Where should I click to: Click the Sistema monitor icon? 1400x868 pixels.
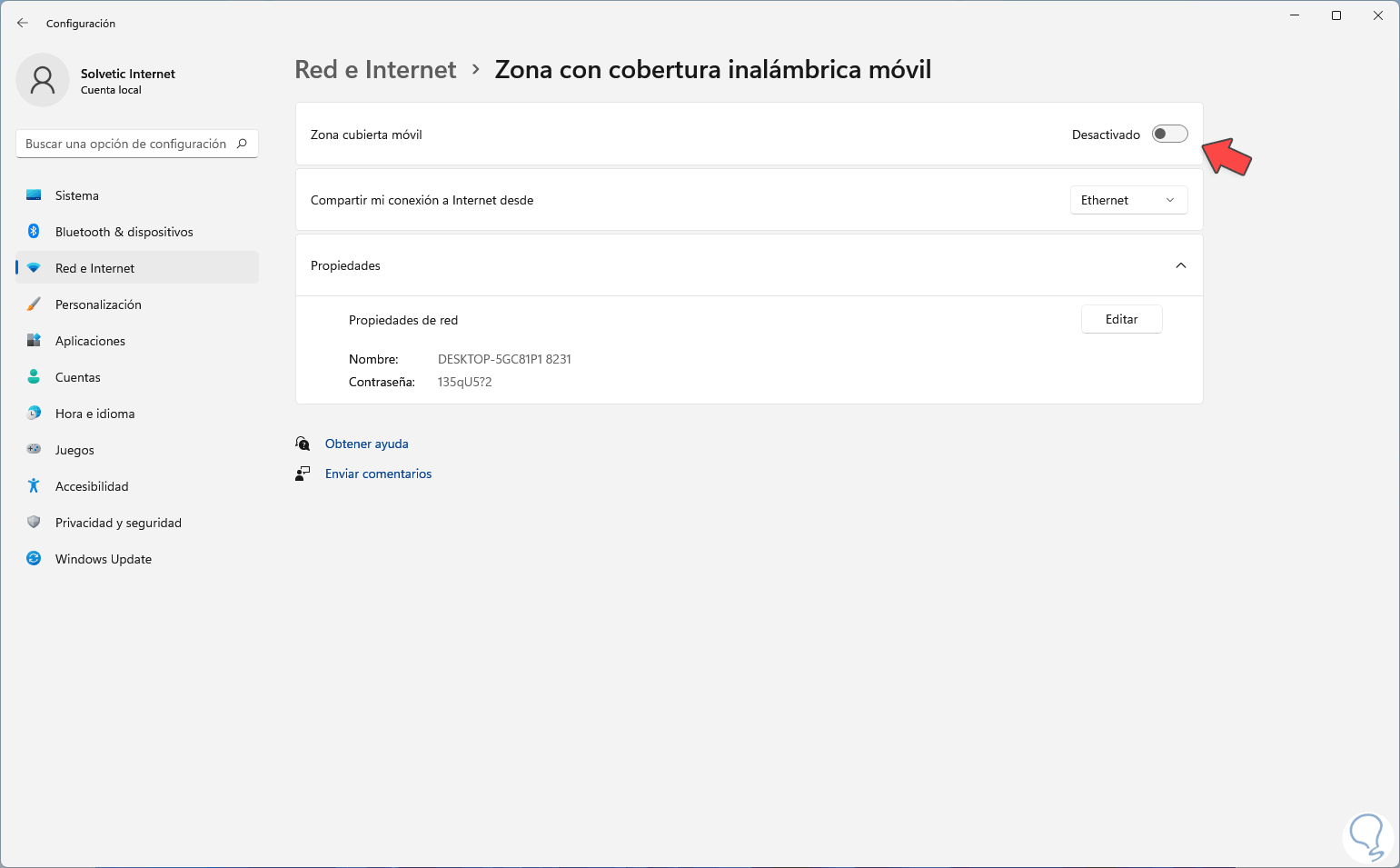[x=34, y=195]
